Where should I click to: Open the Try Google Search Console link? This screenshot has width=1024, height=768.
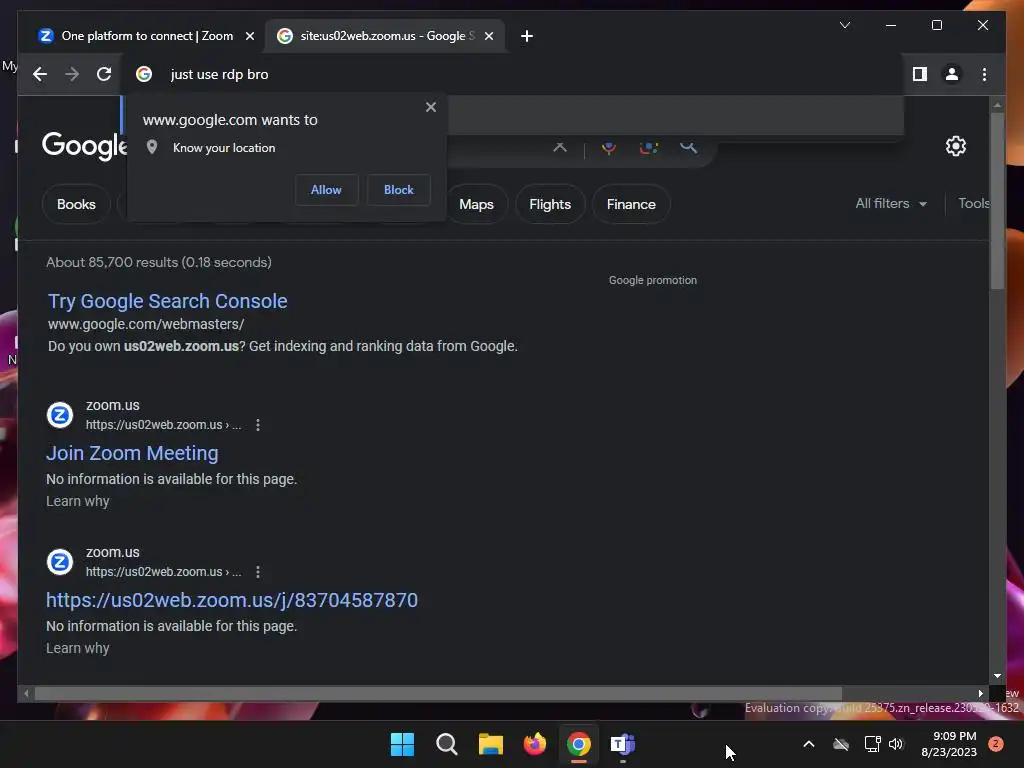[167, 301]
